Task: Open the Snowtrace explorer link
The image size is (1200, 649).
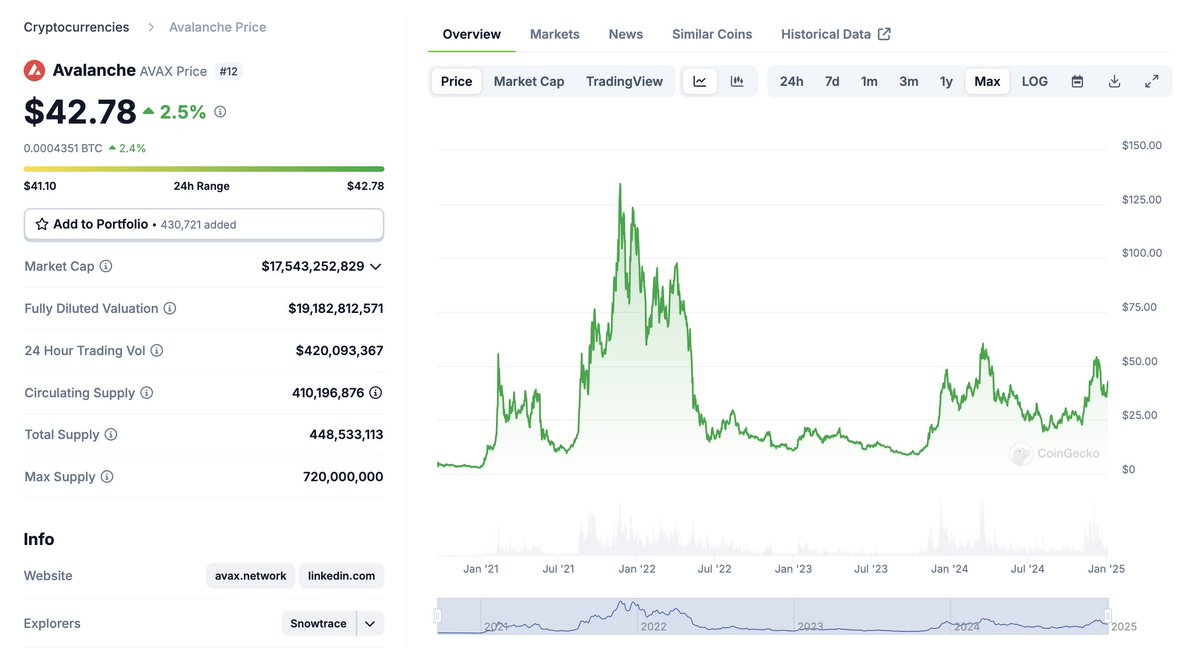Action: click(318, 624)
